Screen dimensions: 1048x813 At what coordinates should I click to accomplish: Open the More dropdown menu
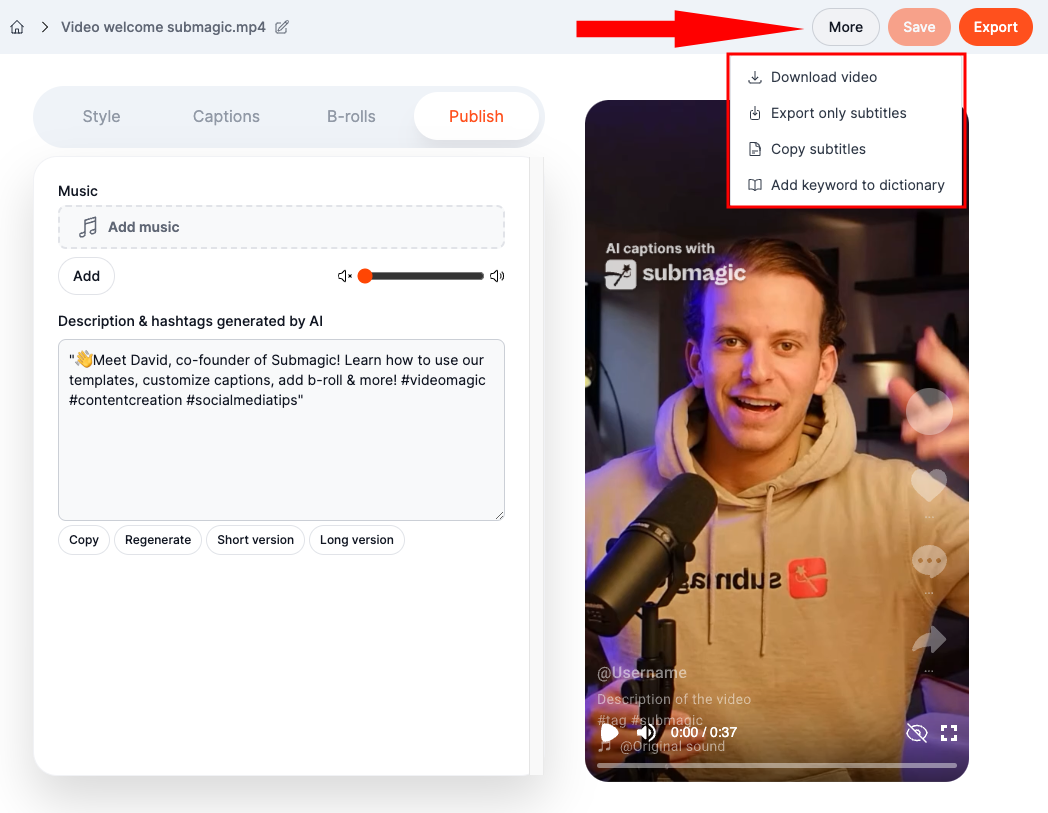pos(845,27)
